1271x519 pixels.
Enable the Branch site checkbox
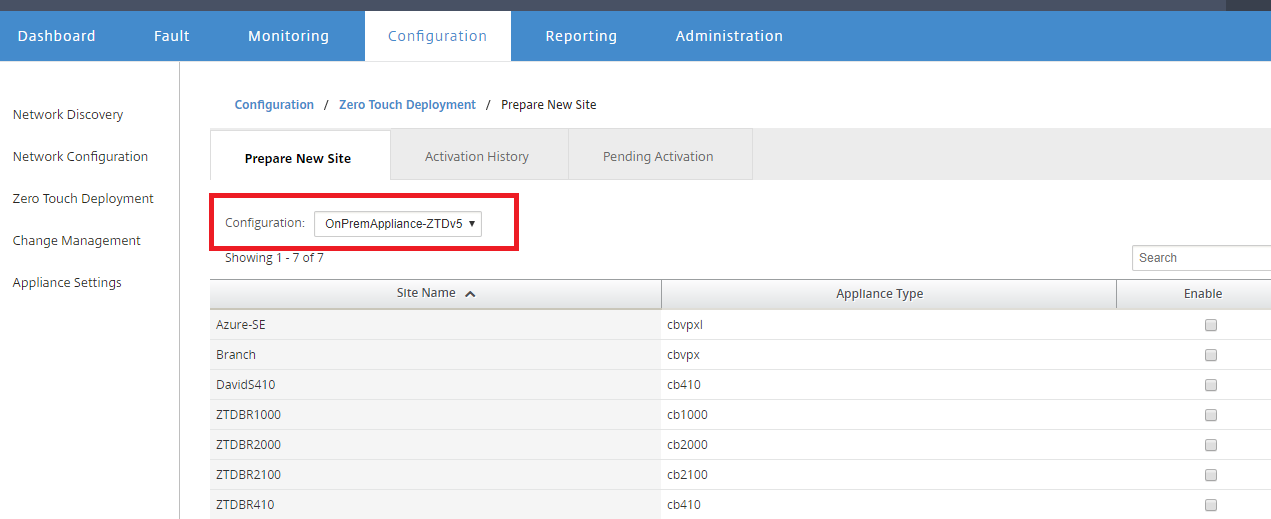point(1211,355)
